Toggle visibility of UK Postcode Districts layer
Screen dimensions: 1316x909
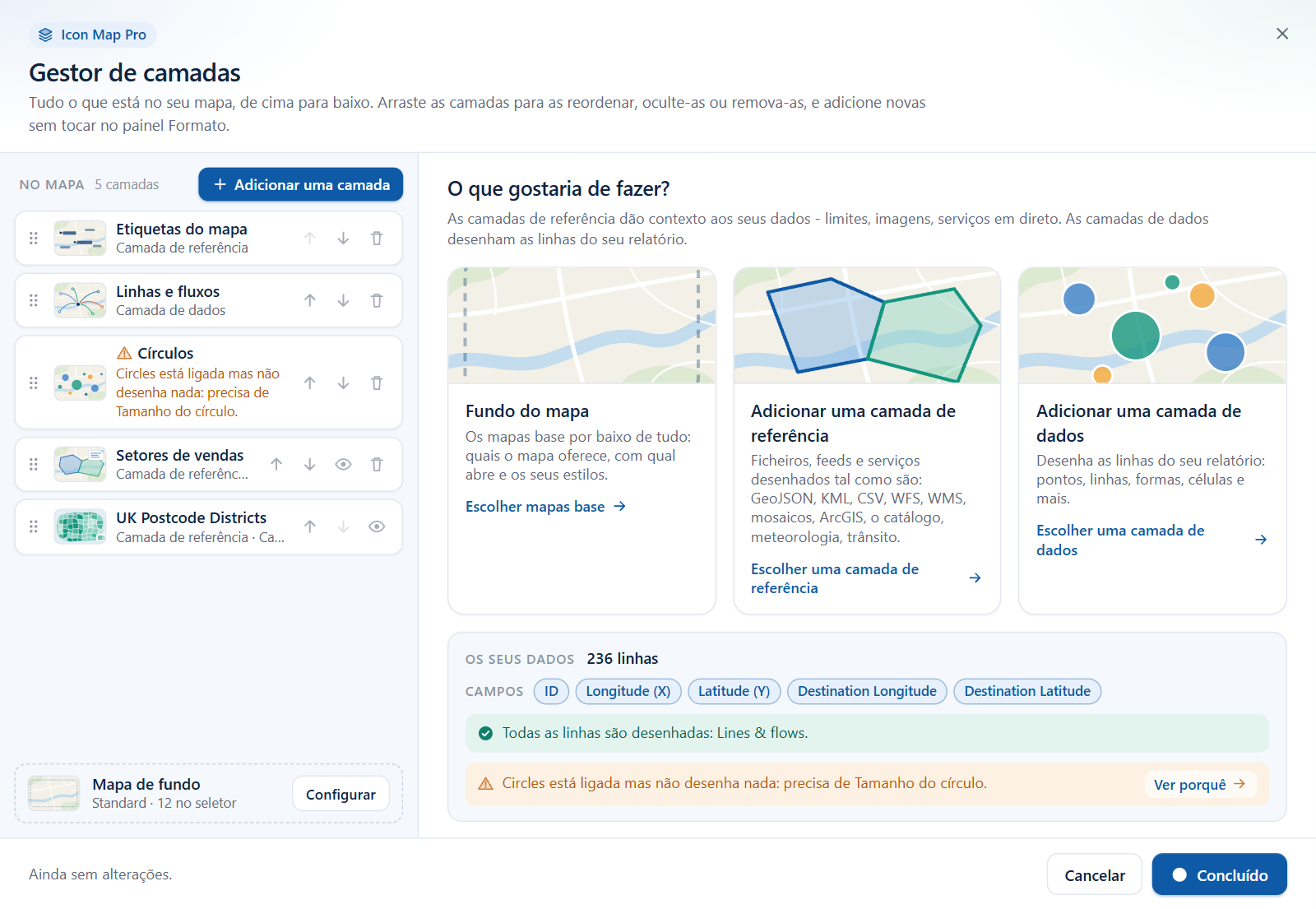pos(377,527)
